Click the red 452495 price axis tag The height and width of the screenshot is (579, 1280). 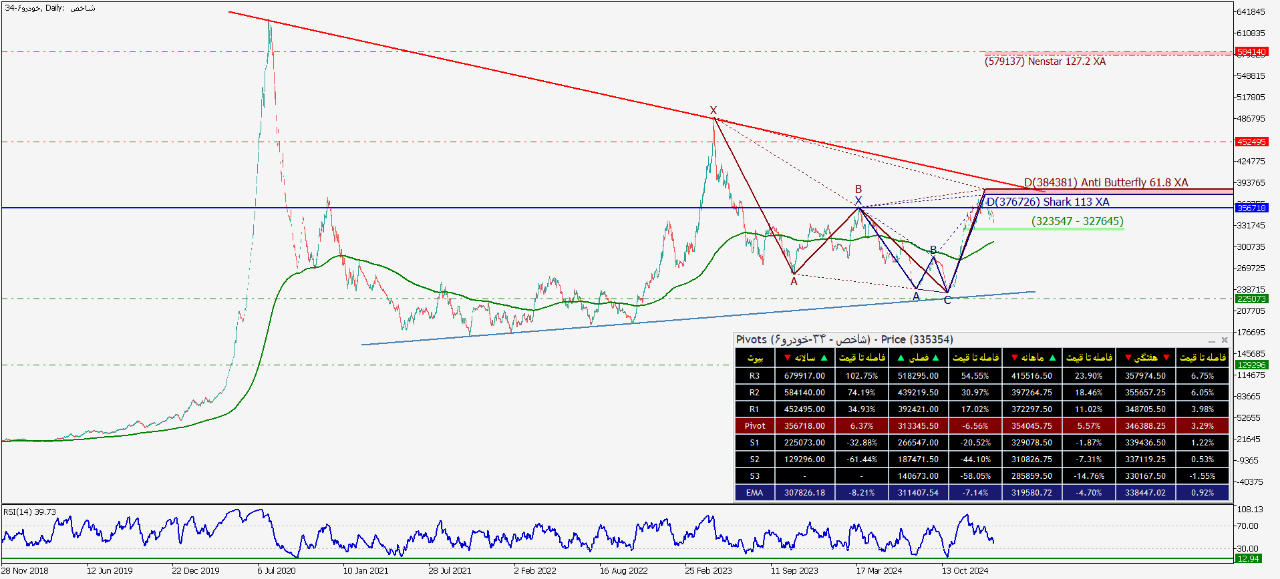1251,141
